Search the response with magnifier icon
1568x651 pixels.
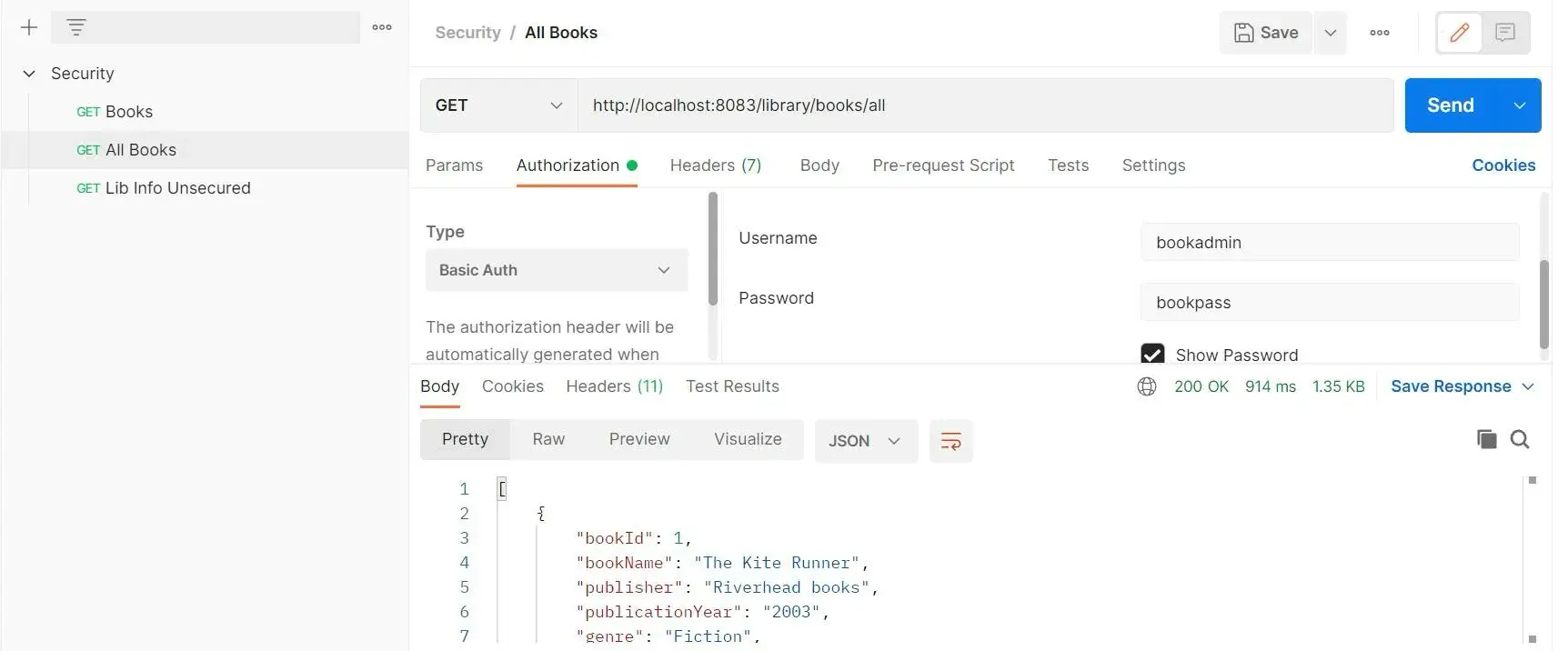tap(1520, 439)
